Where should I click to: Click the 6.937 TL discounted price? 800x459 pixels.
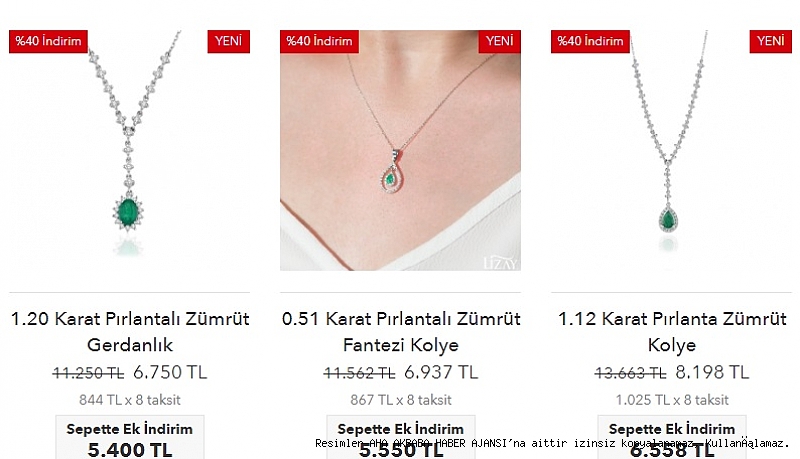tap(441, 372)
